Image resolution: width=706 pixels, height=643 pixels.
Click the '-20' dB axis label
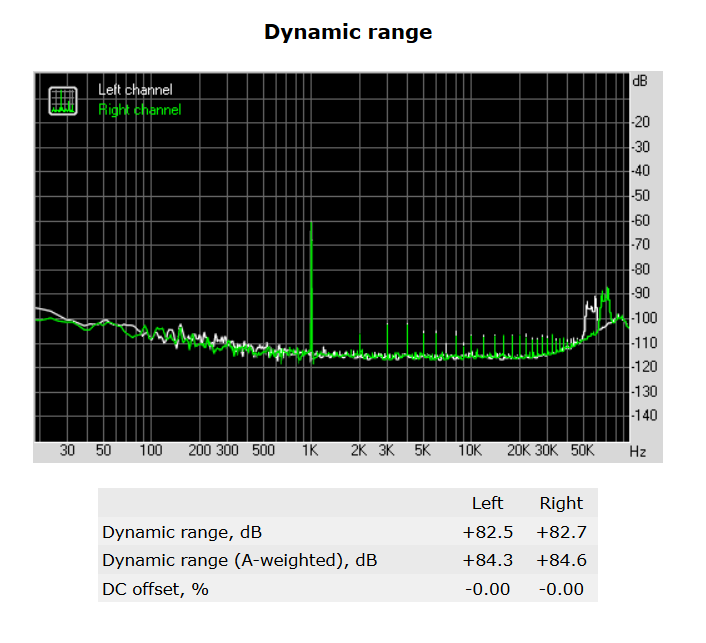coord(640,122)
